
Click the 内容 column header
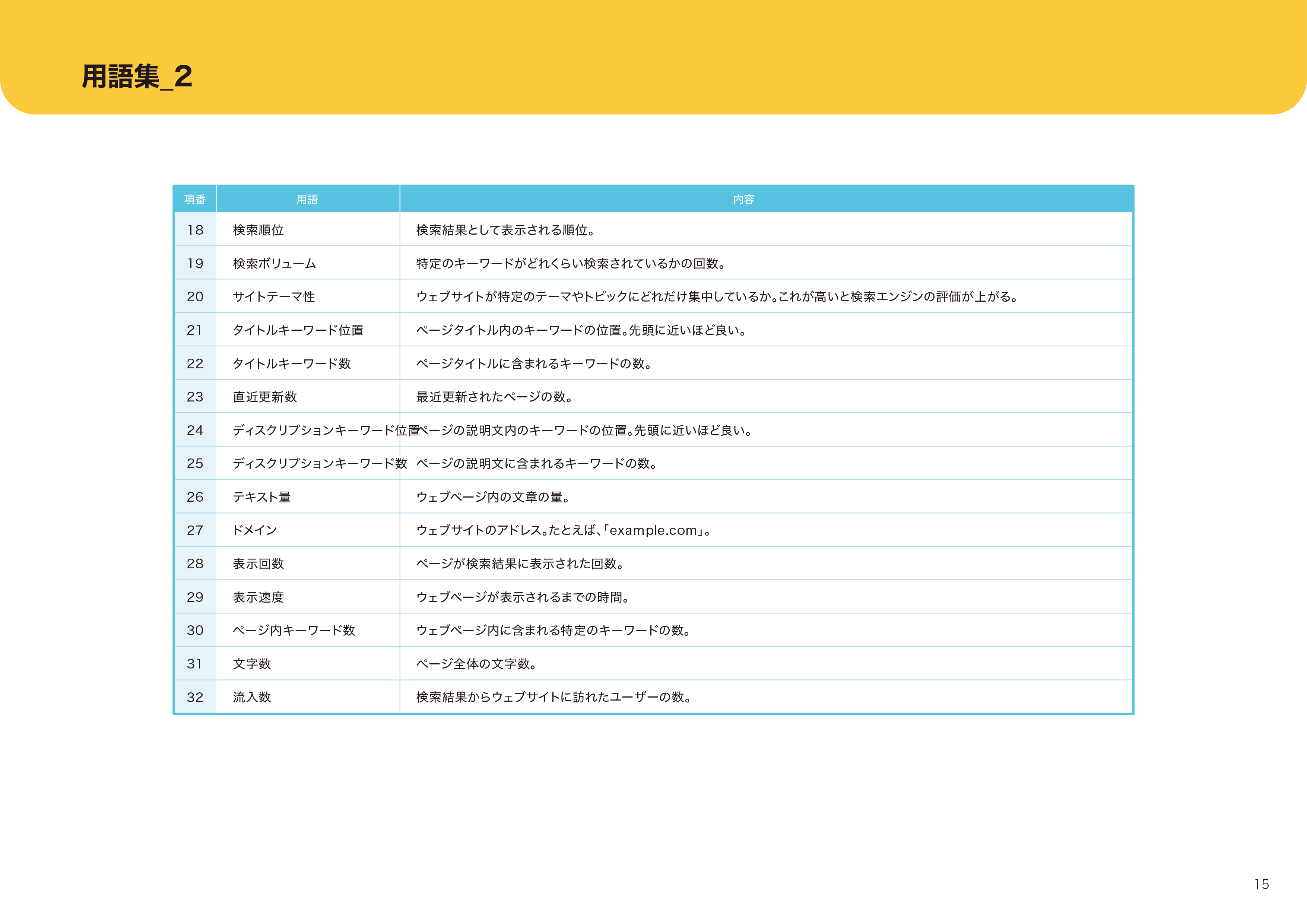point(743,199)
